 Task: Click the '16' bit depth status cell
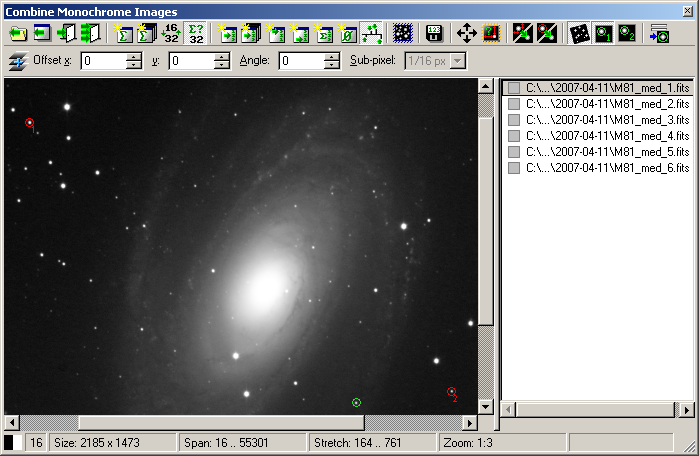[x=36, y=443]
